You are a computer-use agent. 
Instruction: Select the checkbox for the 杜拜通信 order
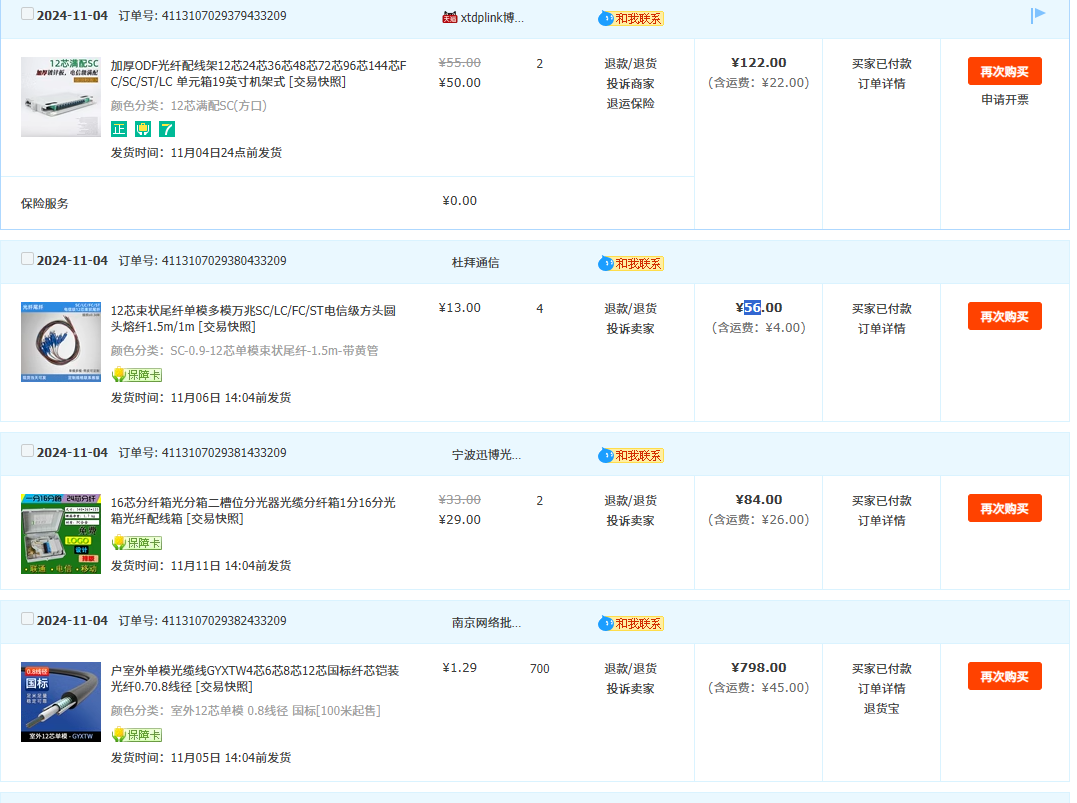pyautogui.click(x=27, y=259)
